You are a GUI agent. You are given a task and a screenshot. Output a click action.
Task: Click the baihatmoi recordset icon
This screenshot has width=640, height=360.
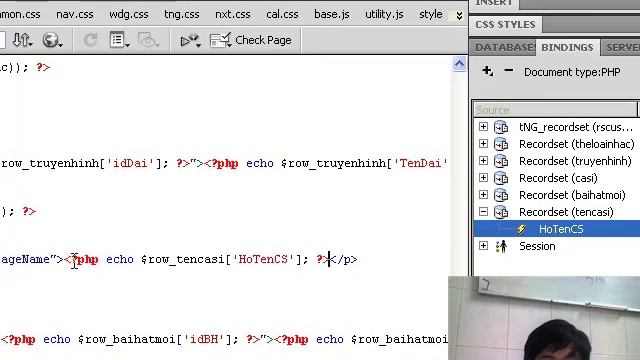(x=501, y=196)
